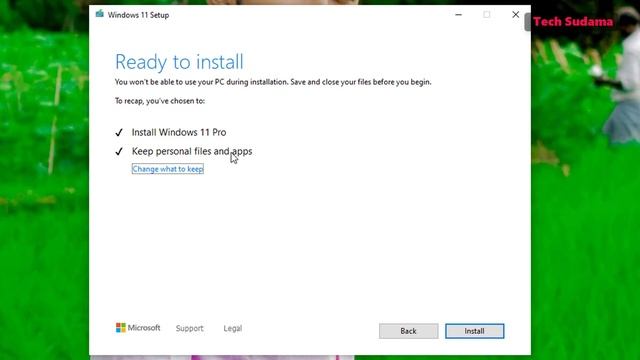The height and width of the screenshot is (360, 640).
Task: Open the Change what to keep link
Action: point(167,169)
